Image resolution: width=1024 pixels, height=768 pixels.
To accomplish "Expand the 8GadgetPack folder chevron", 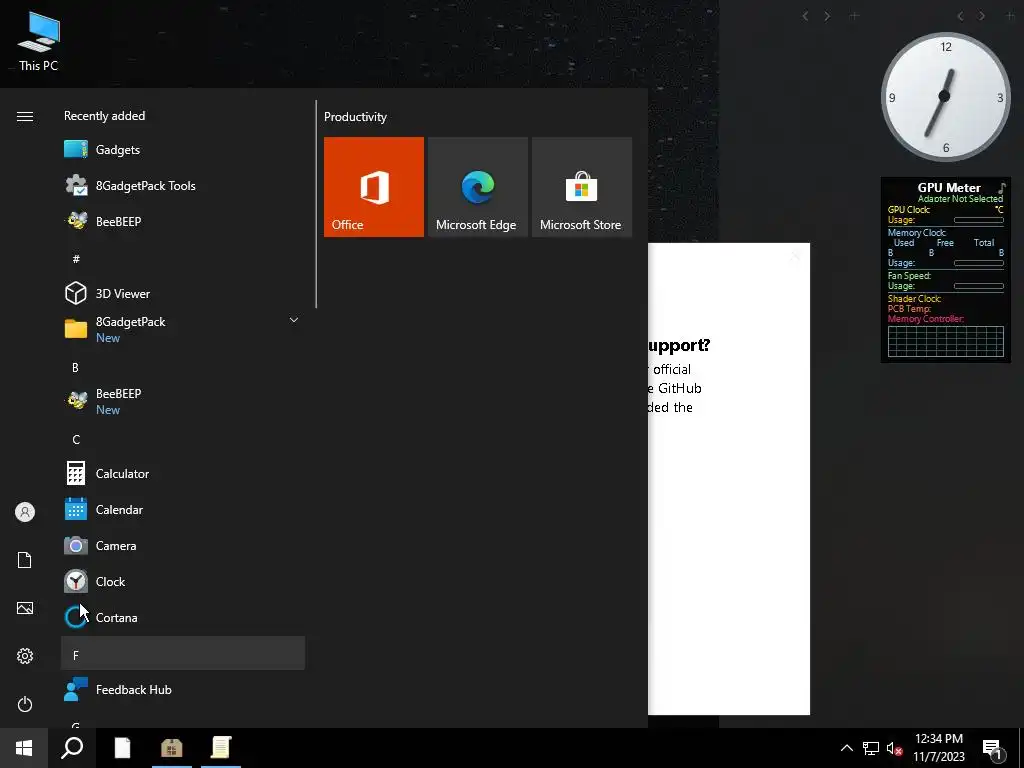I will click(294, 320).
